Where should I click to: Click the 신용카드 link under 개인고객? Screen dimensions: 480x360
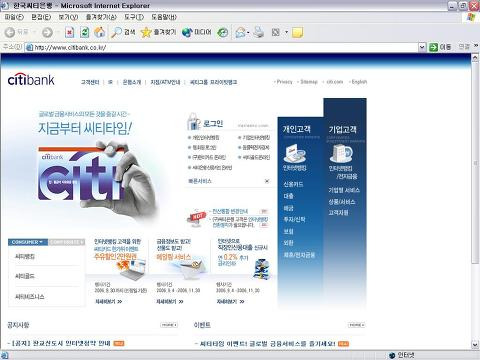click(x=293, y=184)
